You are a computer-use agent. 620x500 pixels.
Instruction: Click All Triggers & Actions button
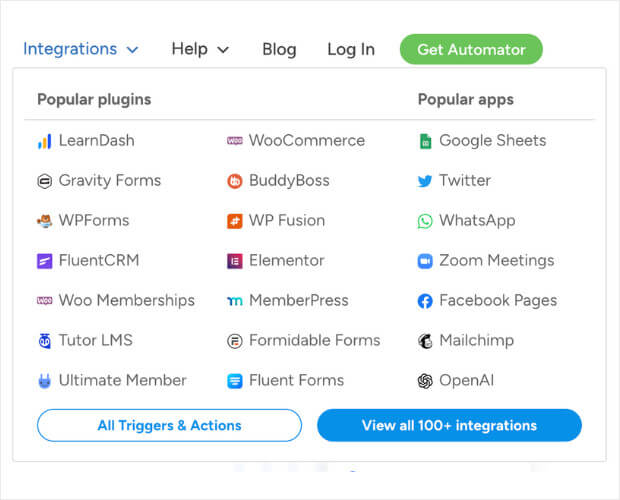tap(170, 425)
